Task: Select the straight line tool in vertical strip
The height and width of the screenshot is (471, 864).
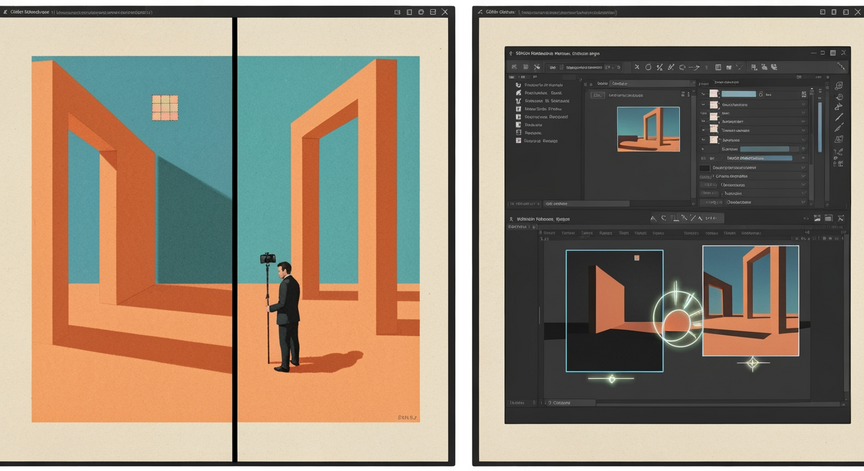Action: coord(839,117)
